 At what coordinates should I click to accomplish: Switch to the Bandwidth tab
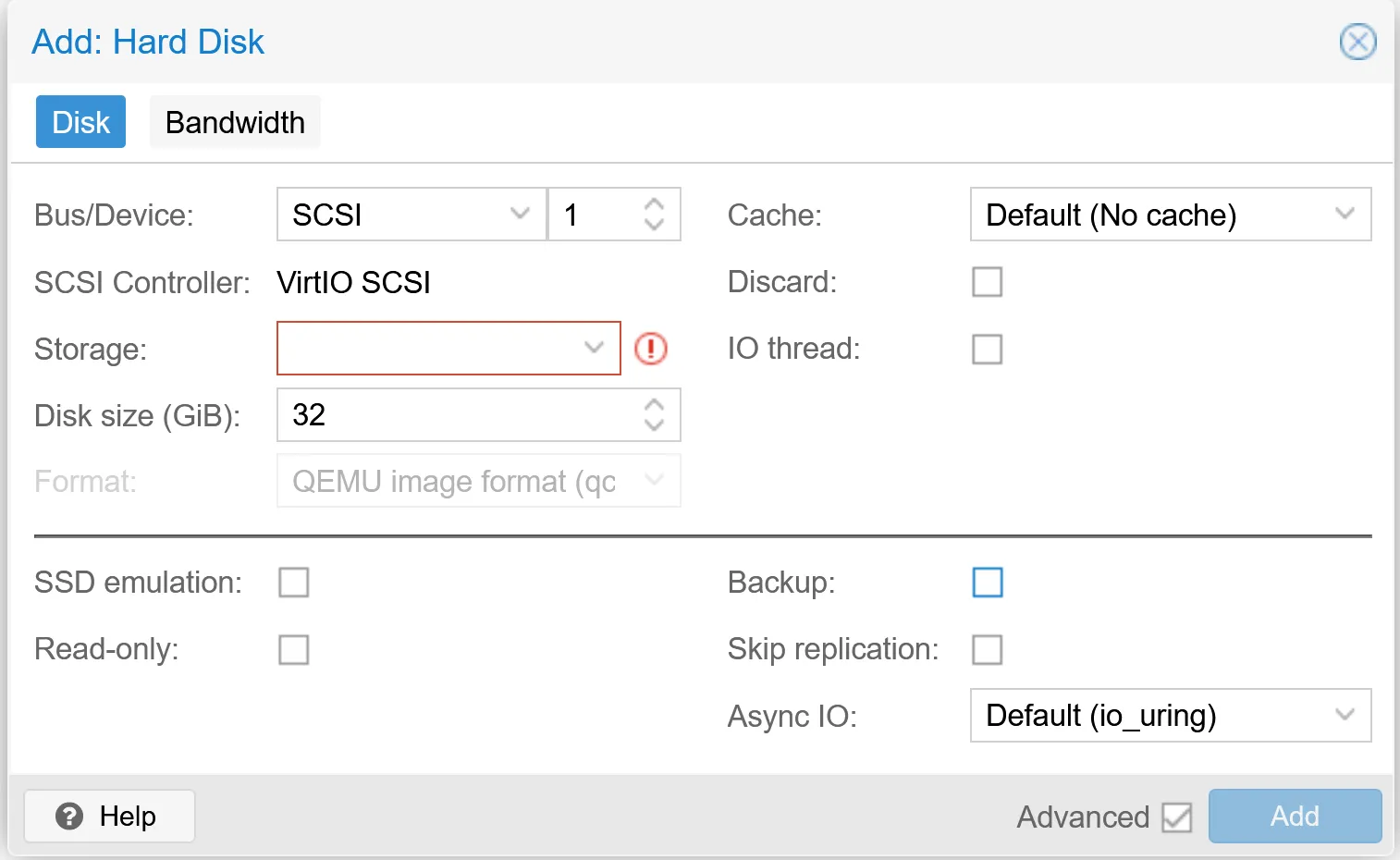(235, 121)
